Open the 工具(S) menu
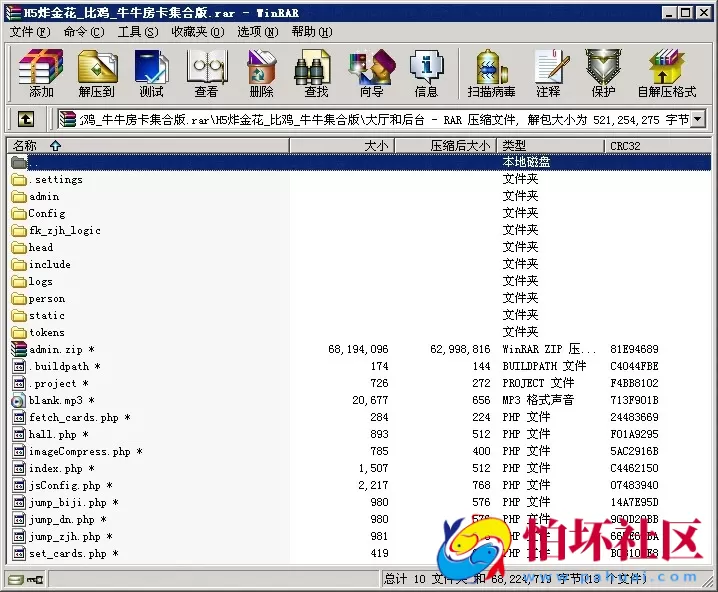 click(138, 32)
